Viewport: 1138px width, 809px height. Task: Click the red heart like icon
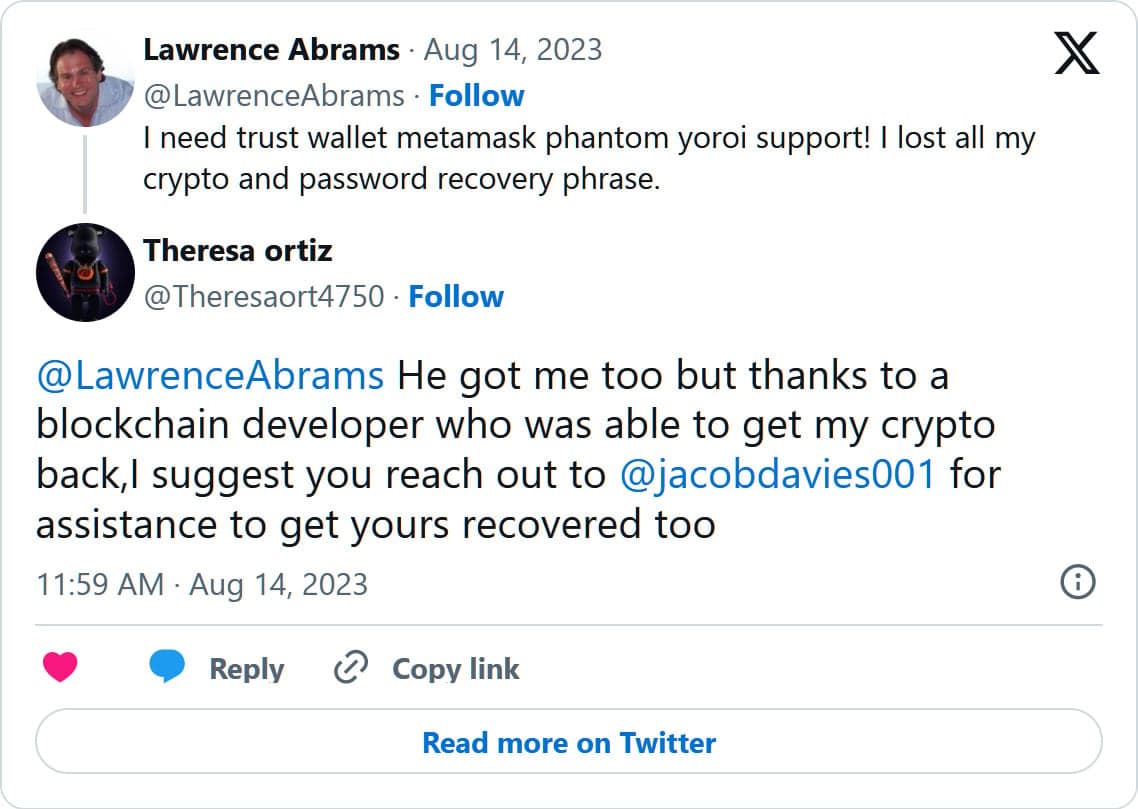(62, 668)
